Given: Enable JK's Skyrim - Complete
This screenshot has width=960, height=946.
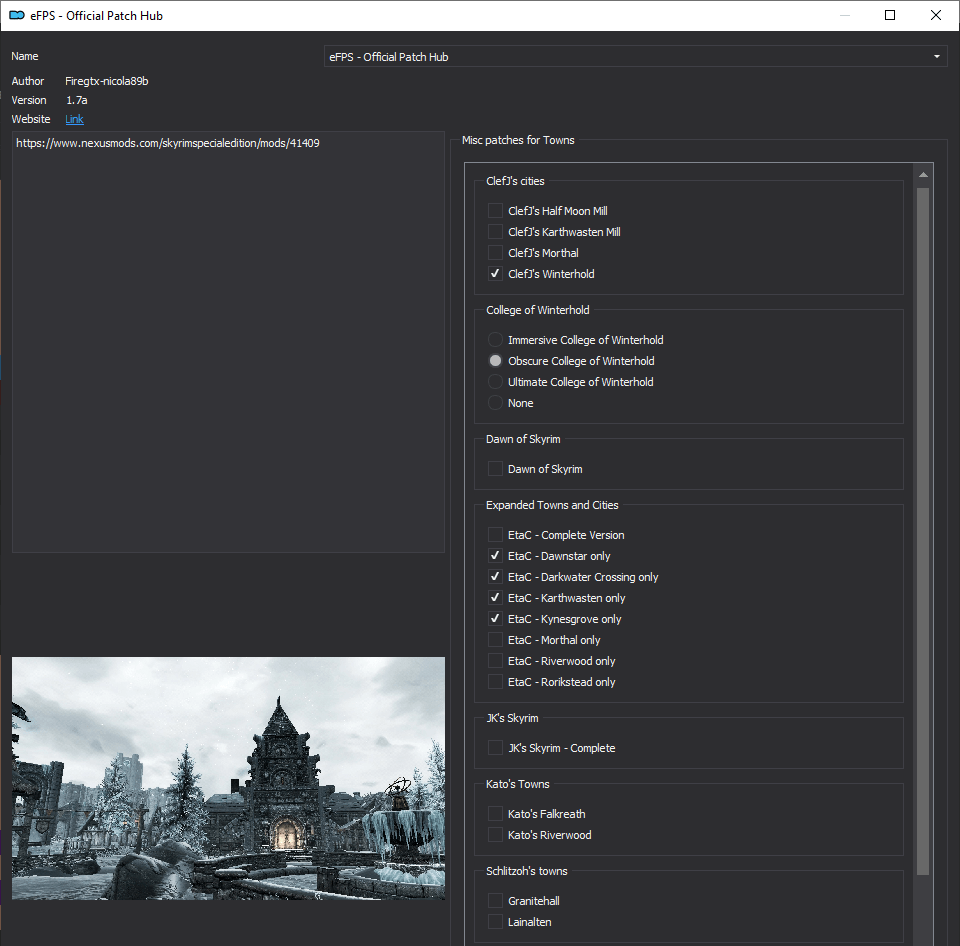Looking at the screenshot, I should point(495,748).
